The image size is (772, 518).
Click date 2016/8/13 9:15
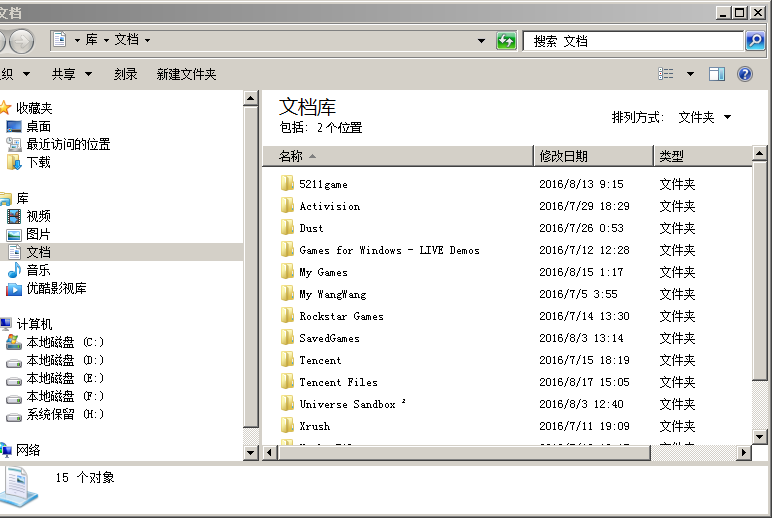pos(581,184)
